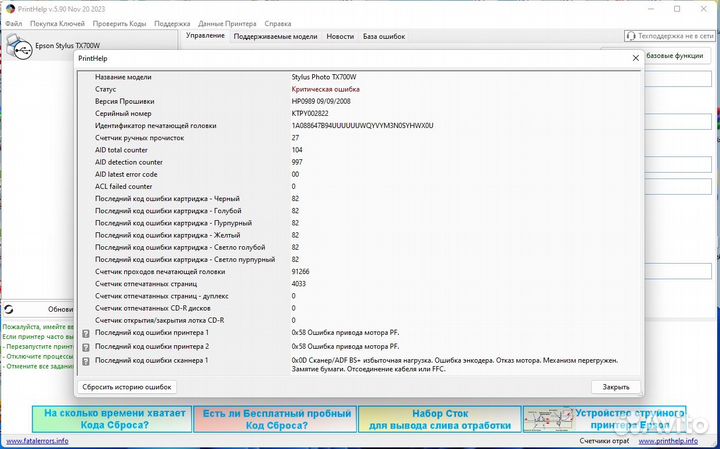The image size is (720, 449).
Task: Click help icon beside printer error code 1
Action: (x=86, y=333)
